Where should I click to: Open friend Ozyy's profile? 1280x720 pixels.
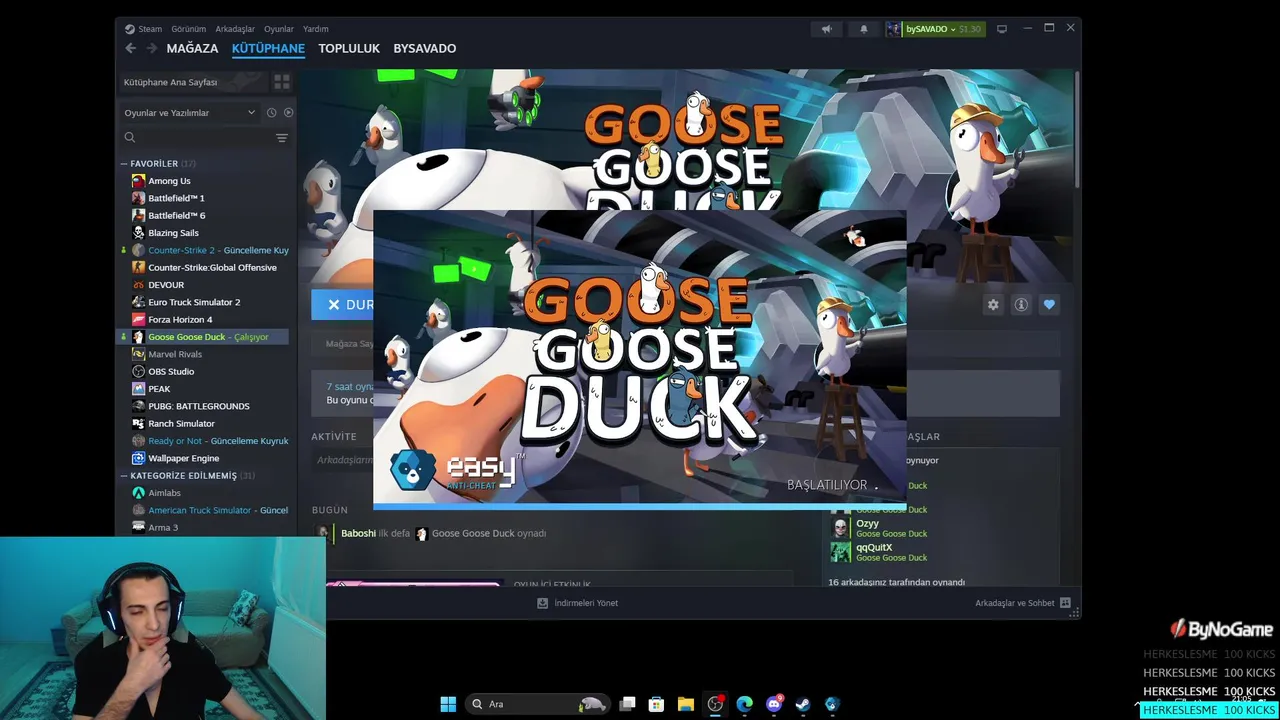[x=867, y=524]
